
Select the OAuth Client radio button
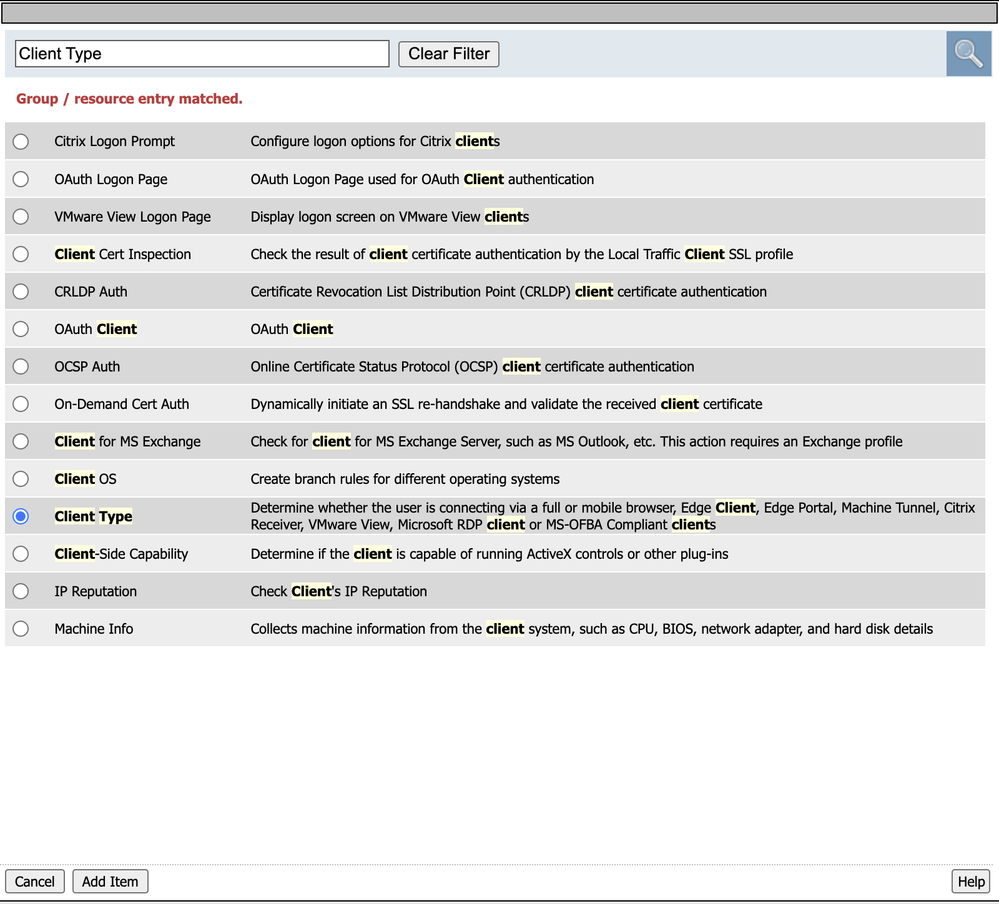tap(20, 329)
